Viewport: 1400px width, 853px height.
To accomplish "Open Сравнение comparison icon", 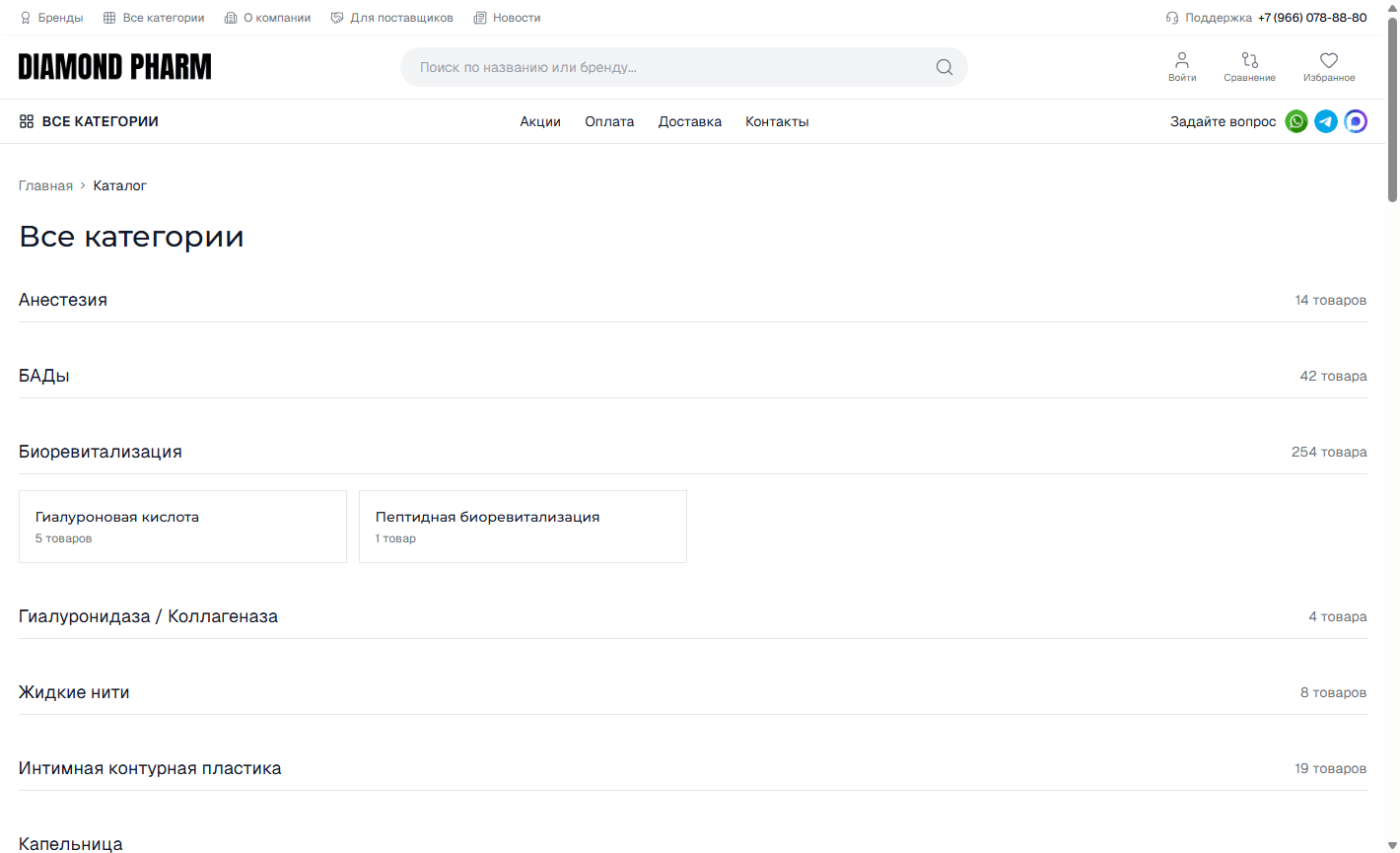I will [1249, 67].
